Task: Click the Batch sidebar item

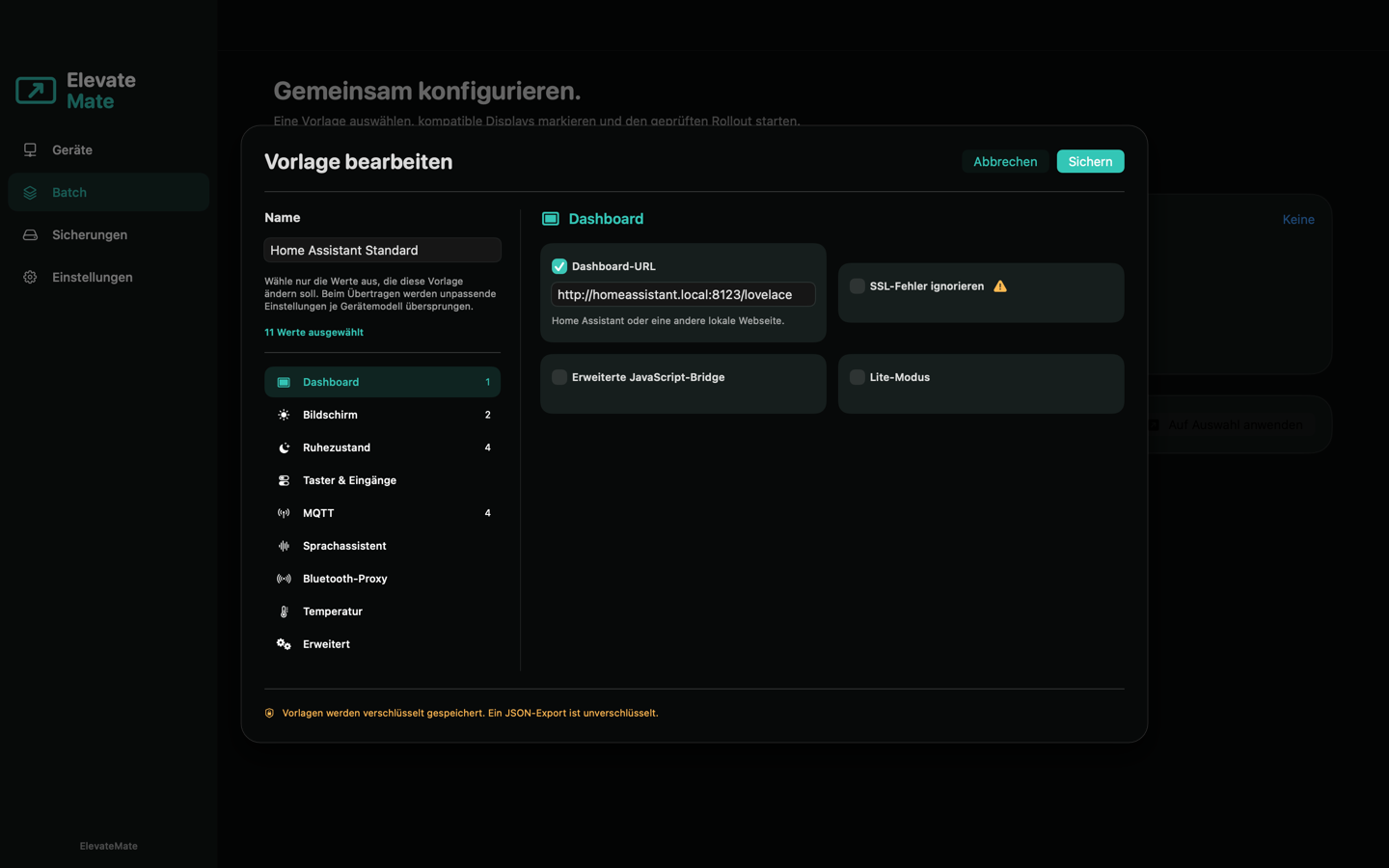Action: point(108,193)
